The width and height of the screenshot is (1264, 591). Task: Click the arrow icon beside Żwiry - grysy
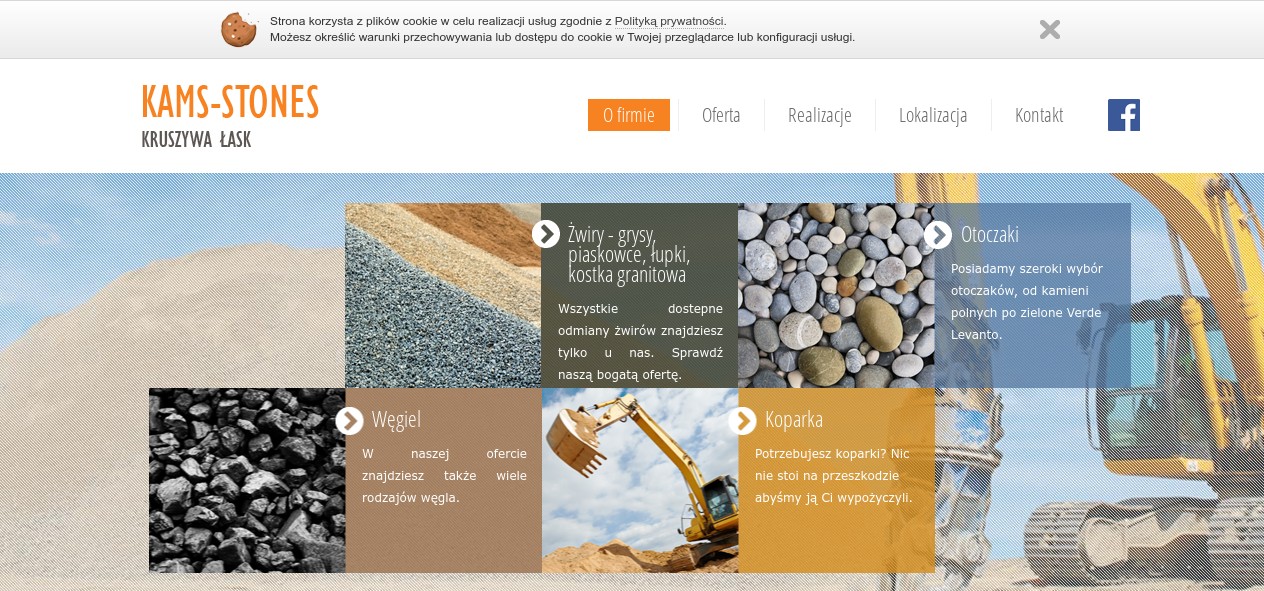pyautogui.click(x=546, y=234)
